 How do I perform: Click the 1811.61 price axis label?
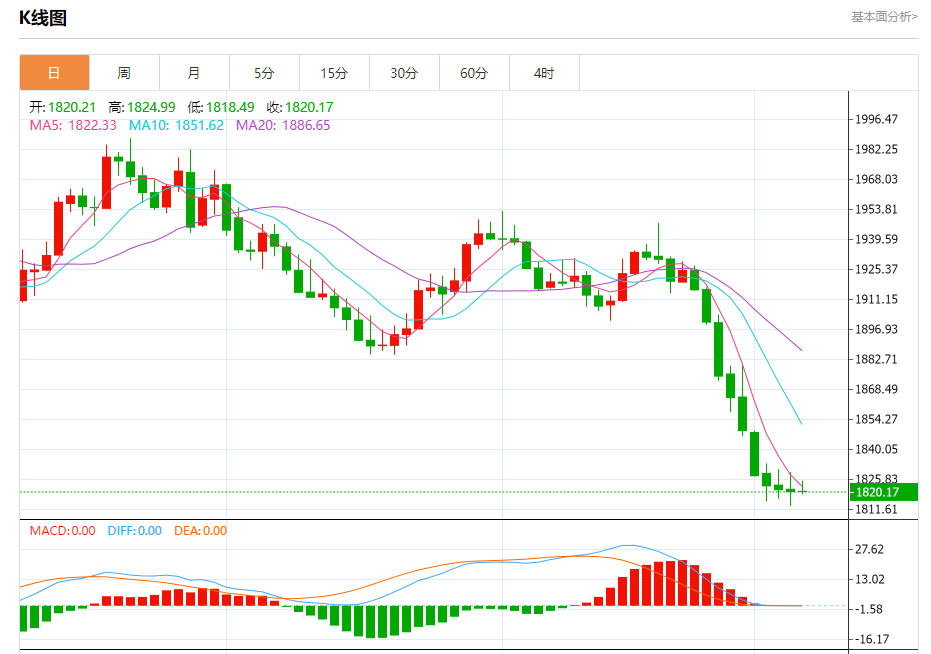click(x=876, y=509)
